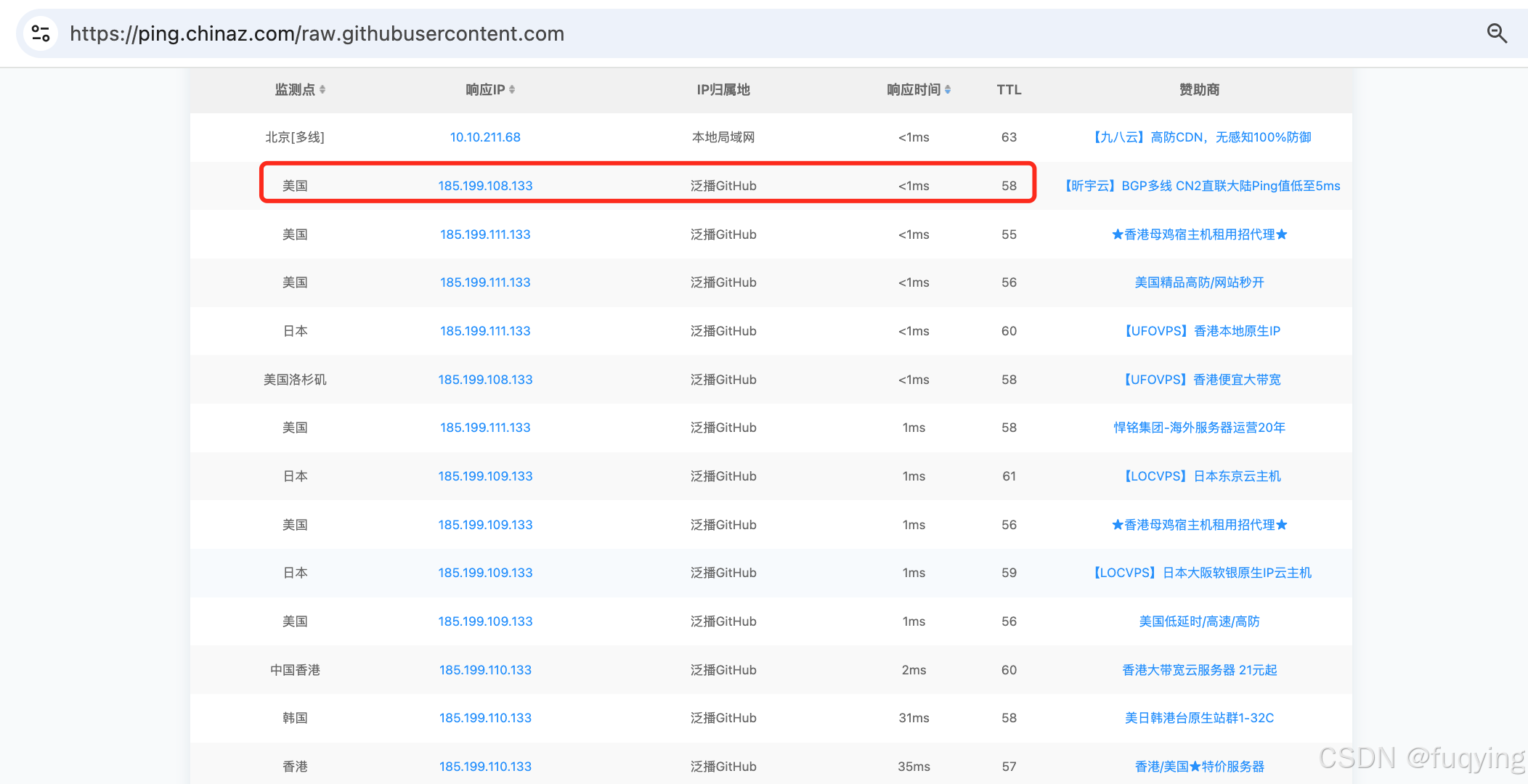Open 185.199.110.133 link in 中国香港 row
The height and width of the screenshot is (784, 1528).
tap(485, 670)
